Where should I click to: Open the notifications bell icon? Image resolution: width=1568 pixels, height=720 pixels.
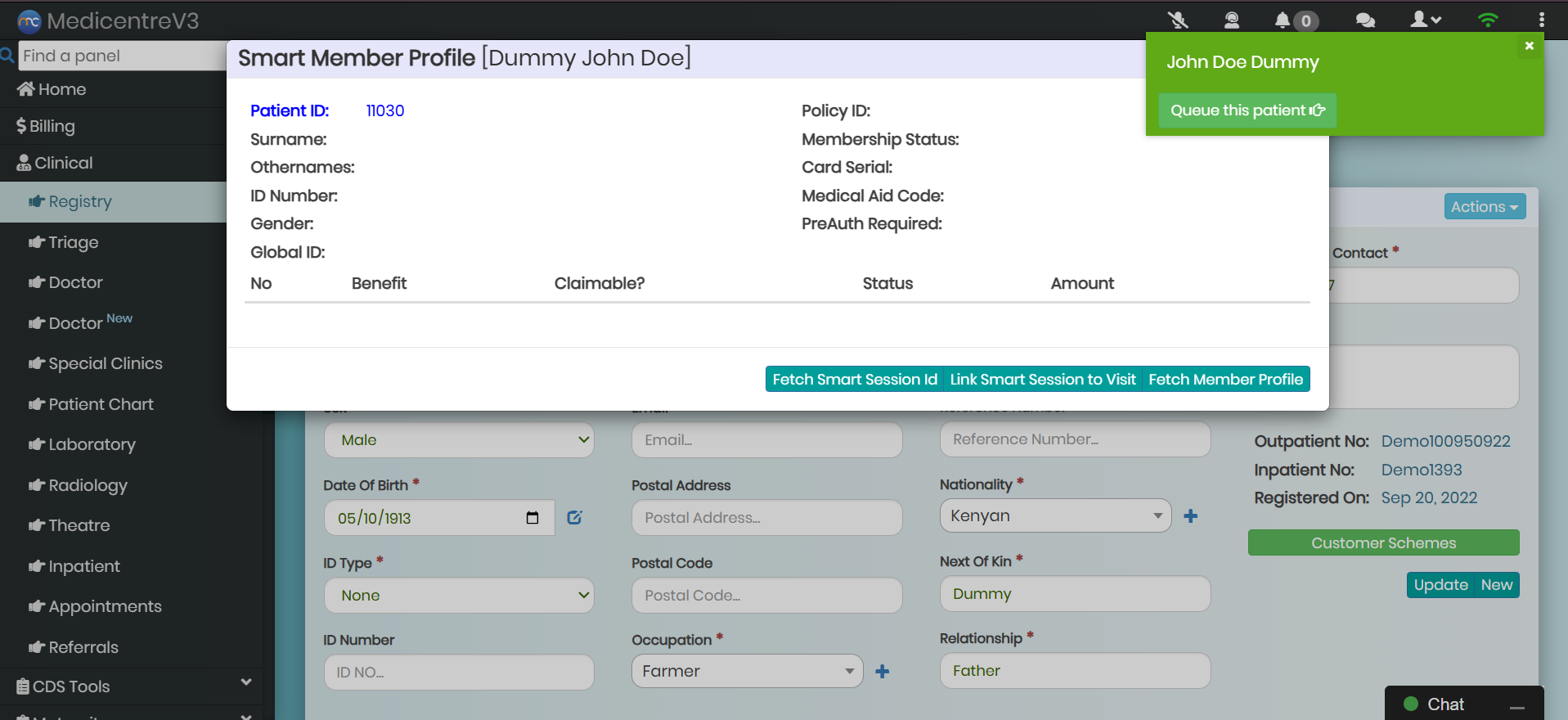tap(1283, 20)
